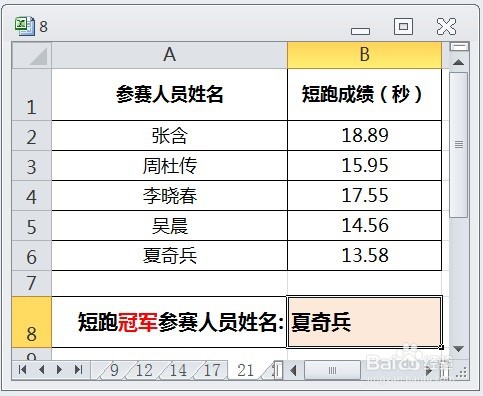
Task: Maximize the workbook window
Action: 403,26
